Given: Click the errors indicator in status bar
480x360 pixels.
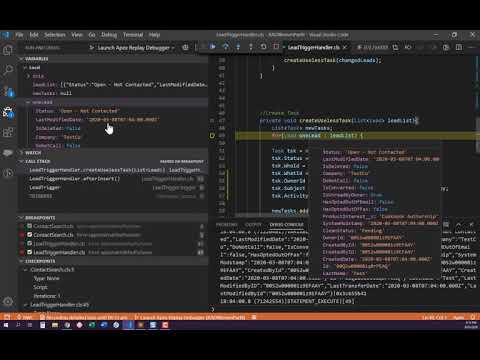Looking at the screenshot, I should point(25,317).
